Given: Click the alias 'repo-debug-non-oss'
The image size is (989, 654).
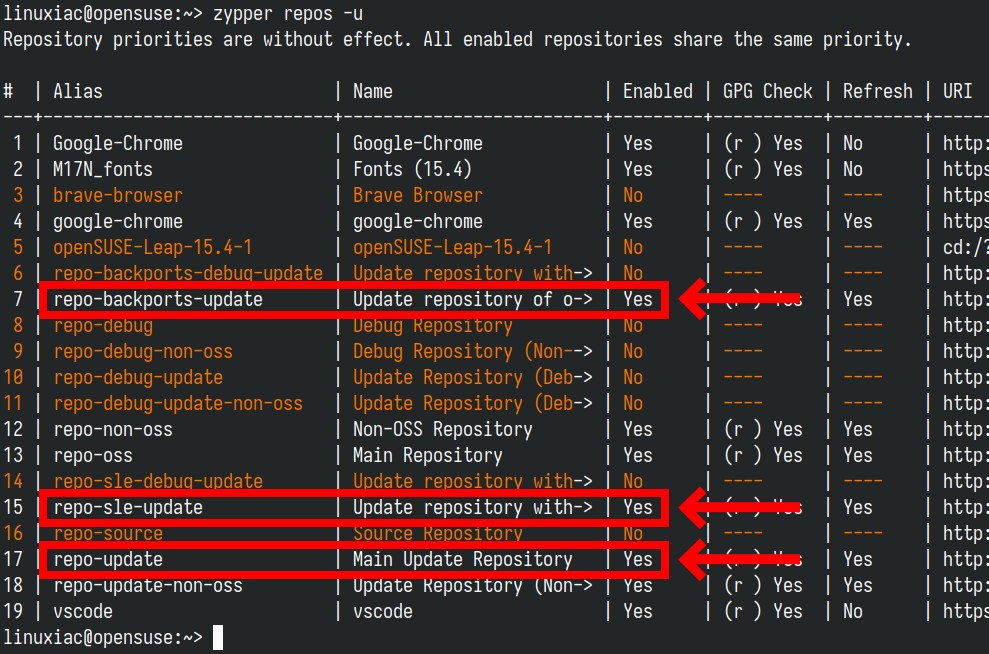Looking at the screenshot, I should [x=143, y=351].
